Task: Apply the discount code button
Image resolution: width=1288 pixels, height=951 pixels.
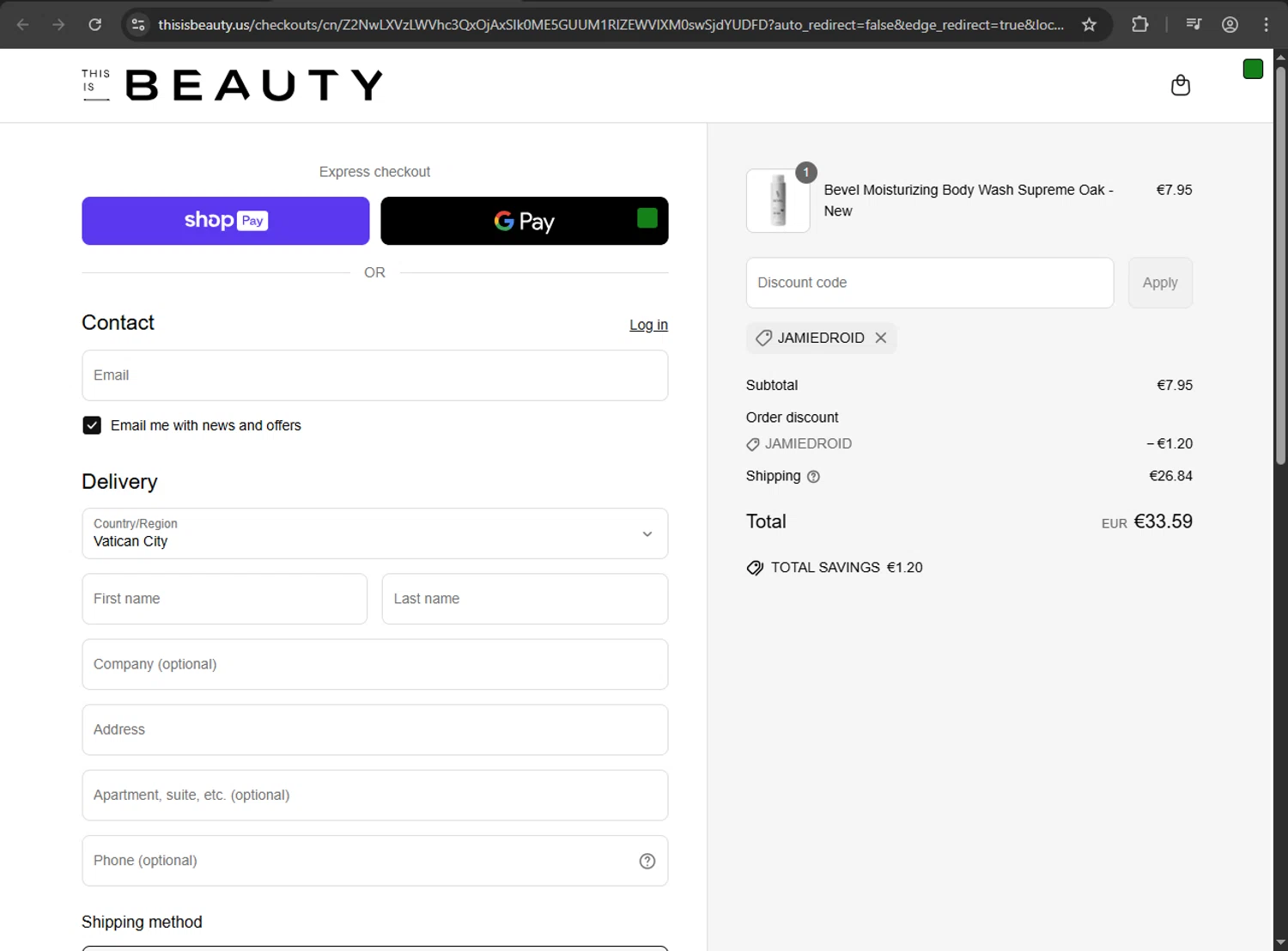Action: click(x=1160, y=283)
